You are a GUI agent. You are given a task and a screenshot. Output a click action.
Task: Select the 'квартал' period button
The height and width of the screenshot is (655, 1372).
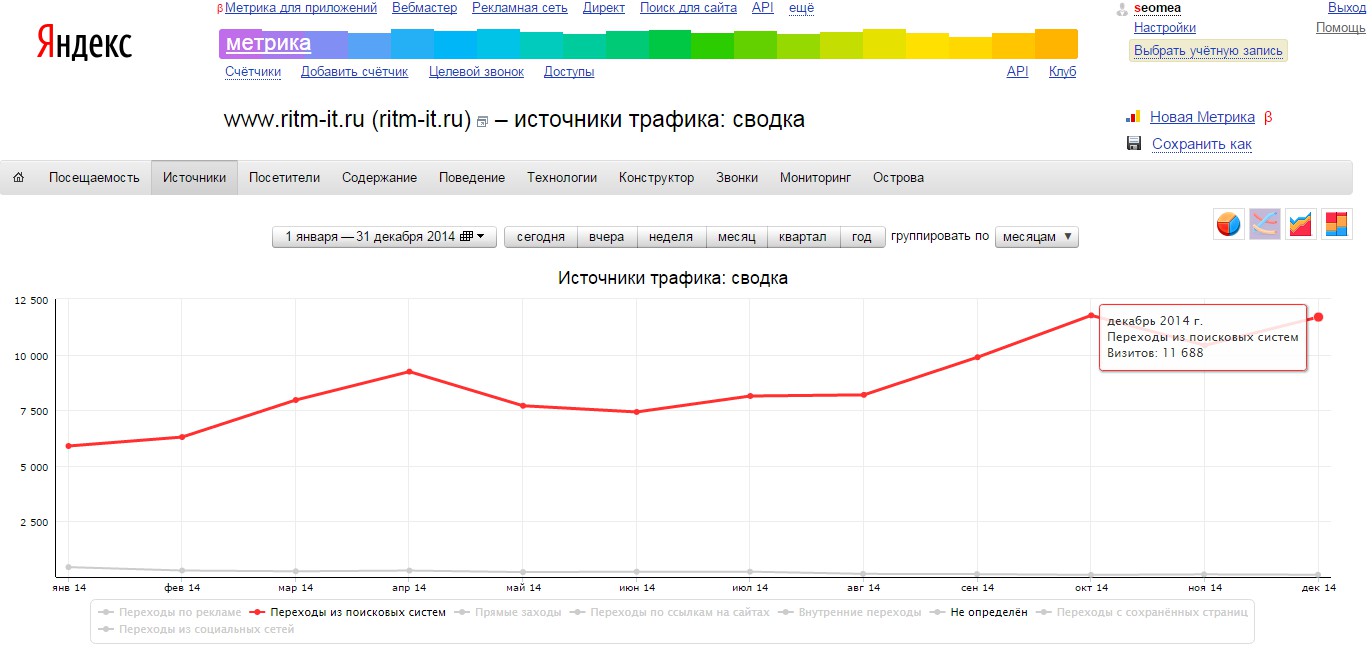coord(803,237)
